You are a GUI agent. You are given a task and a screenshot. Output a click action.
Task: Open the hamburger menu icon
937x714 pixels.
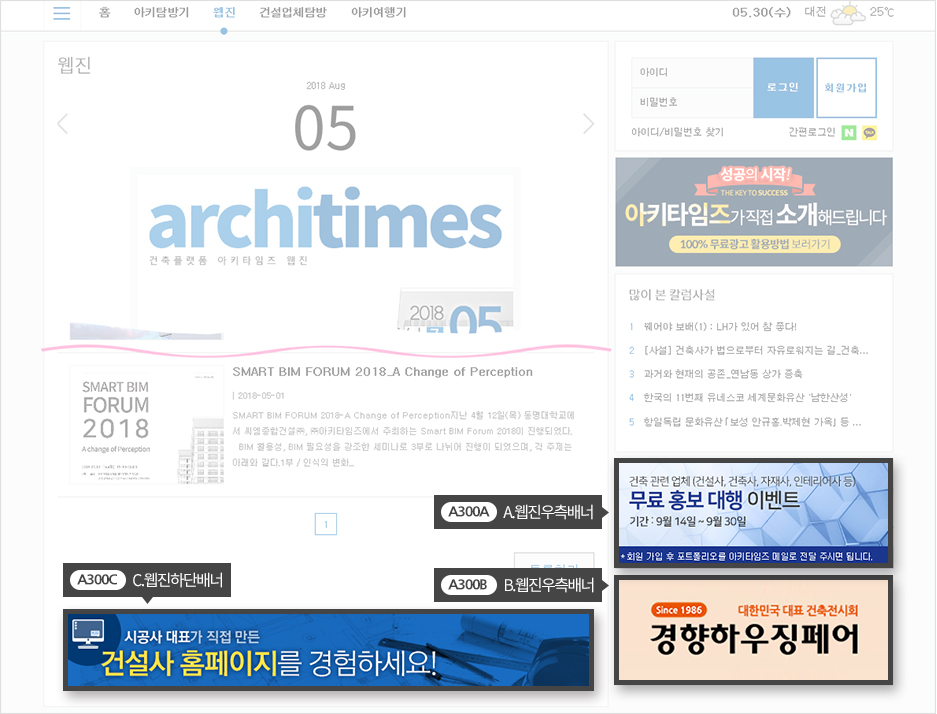coord(62,13)
